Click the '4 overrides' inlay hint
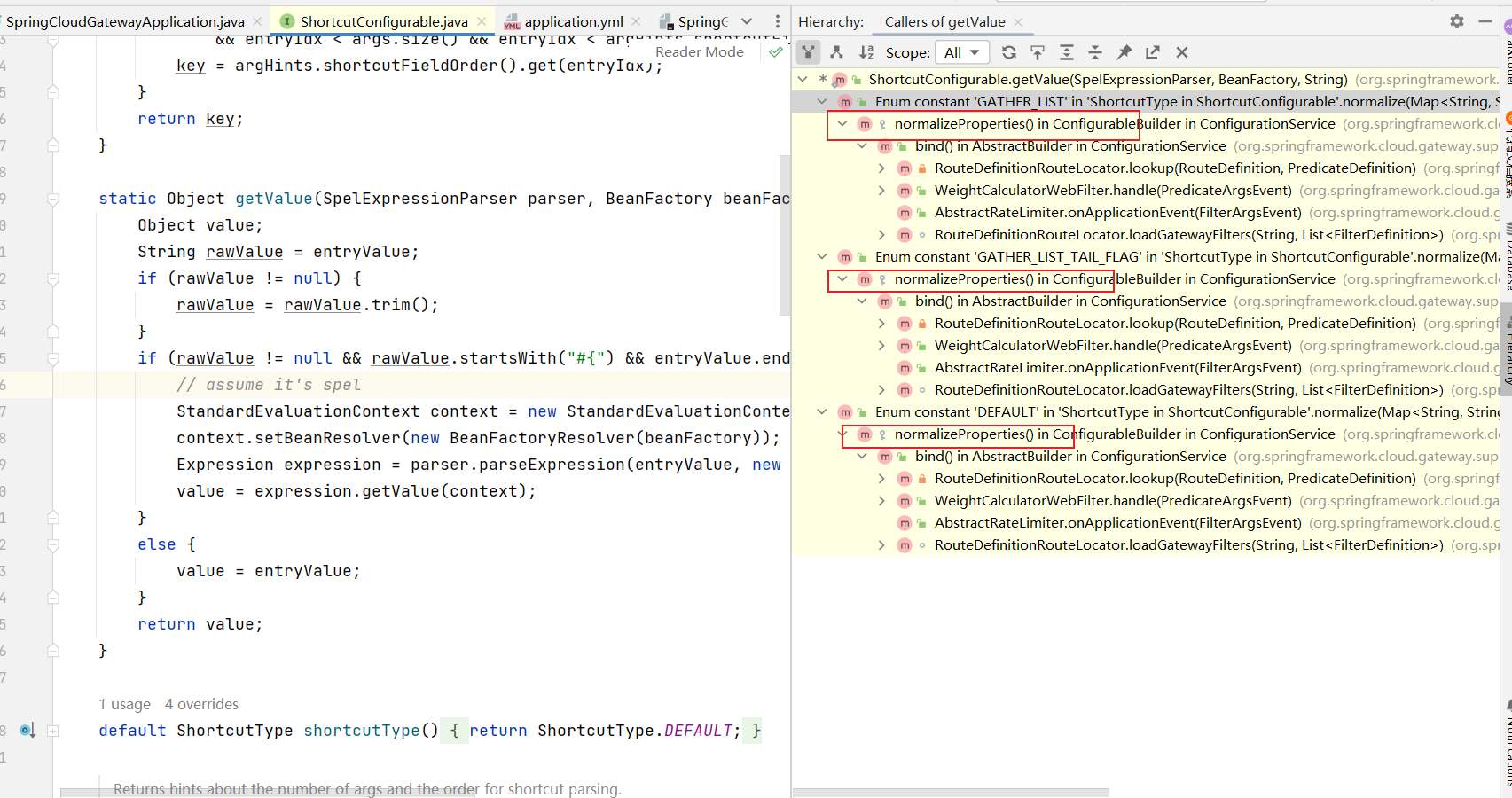This screenshot has height=798, width=1512. [x=201, y=704]
